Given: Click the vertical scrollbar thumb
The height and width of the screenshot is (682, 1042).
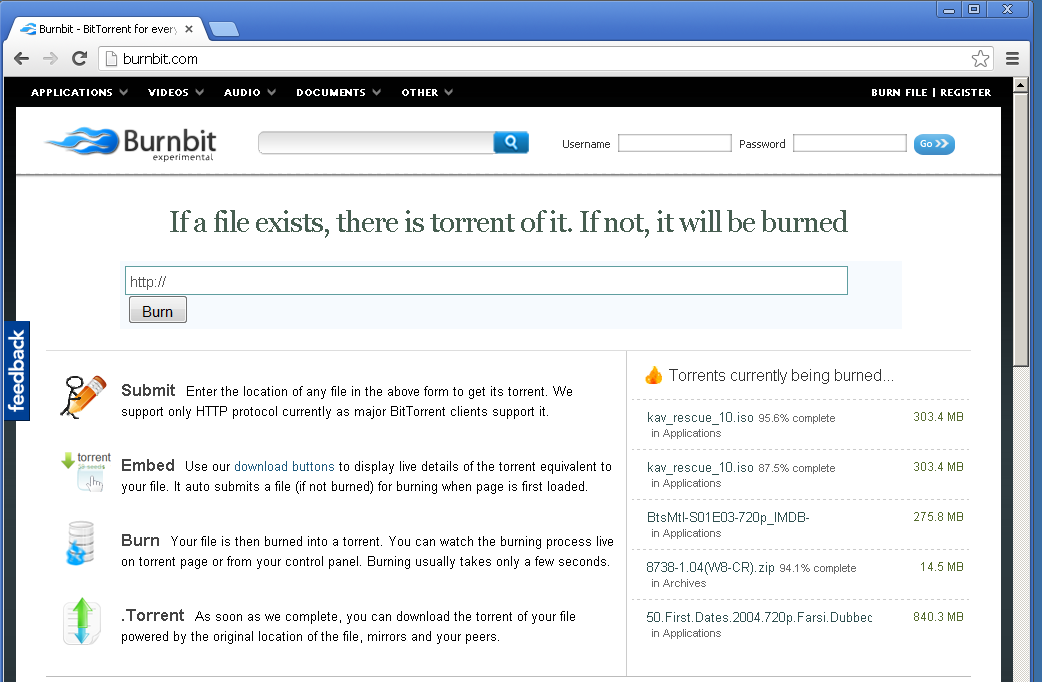Looking at the screenshot, I should coord(1021,229).
